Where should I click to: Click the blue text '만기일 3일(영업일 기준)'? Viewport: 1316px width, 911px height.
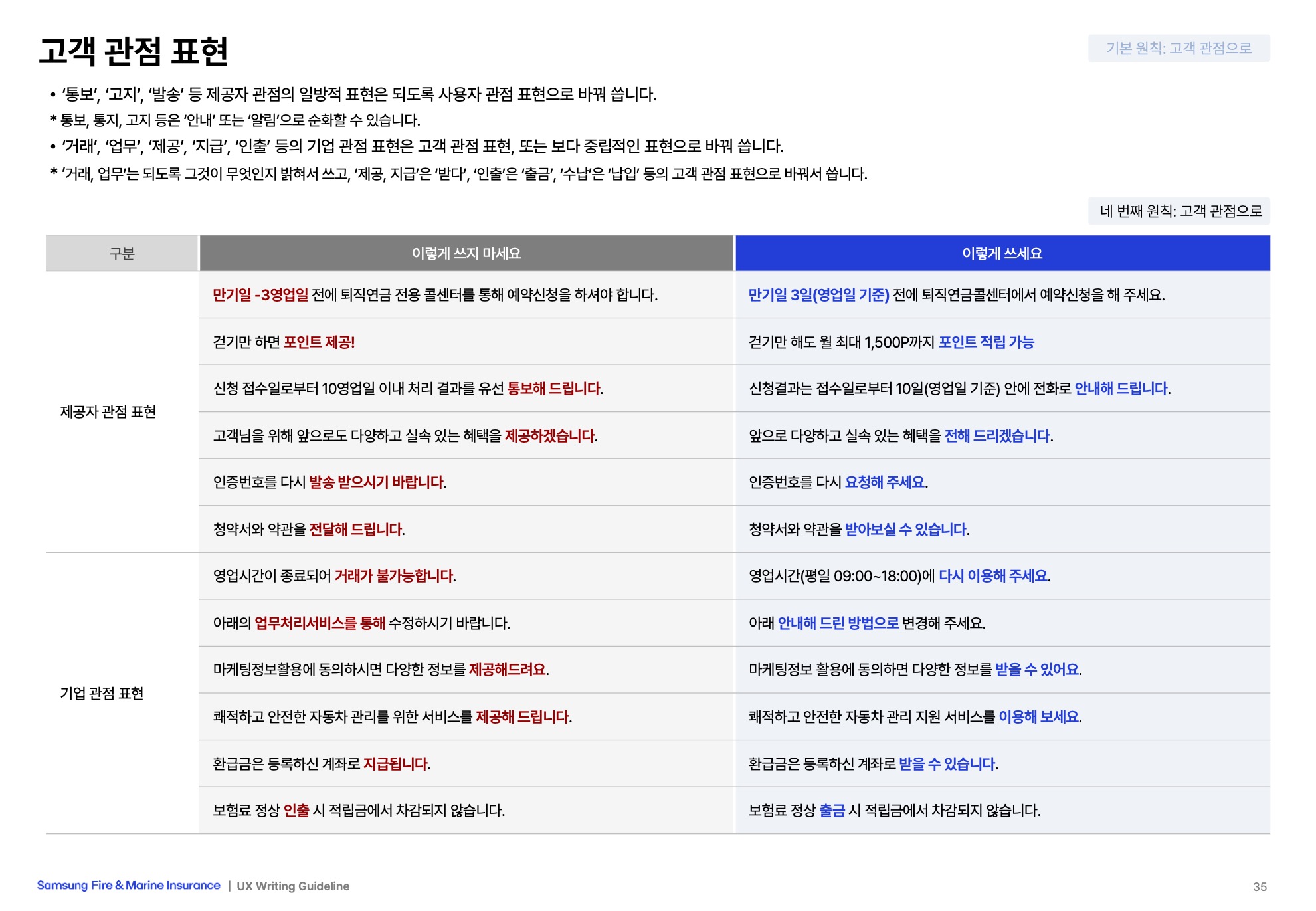pyautogui.click(x=818, y=295)
